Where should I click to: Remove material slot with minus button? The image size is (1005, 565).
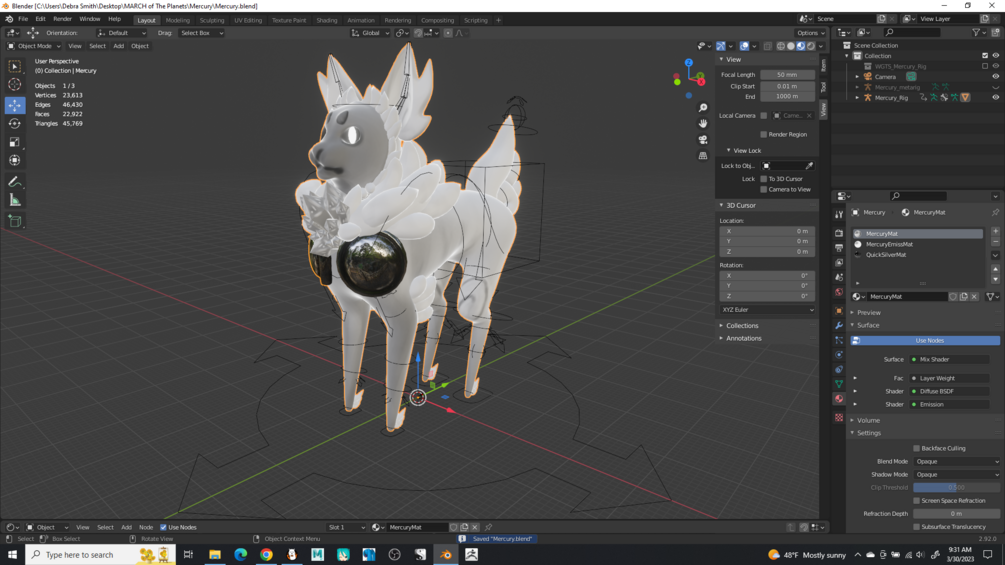(x=995, y=242)
